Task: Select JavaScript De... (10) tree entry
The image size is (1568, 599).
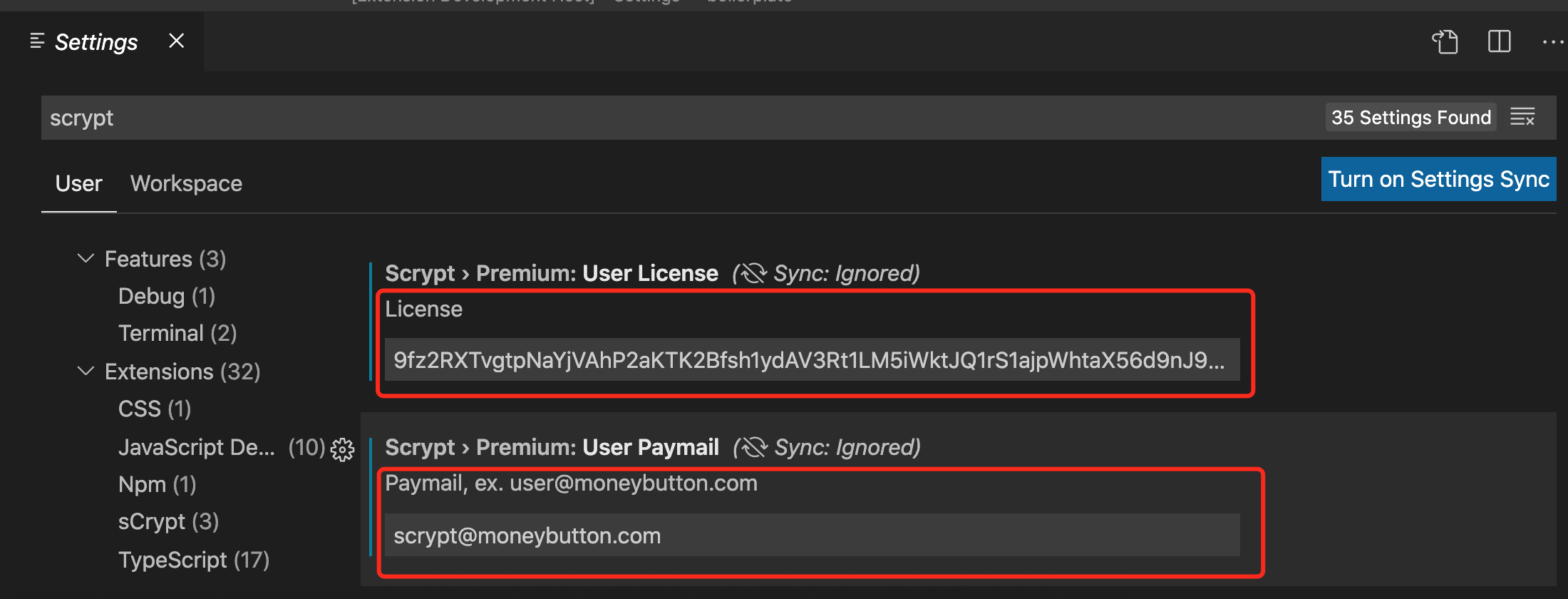Action: pyautogui.click(x=222, y=447)
